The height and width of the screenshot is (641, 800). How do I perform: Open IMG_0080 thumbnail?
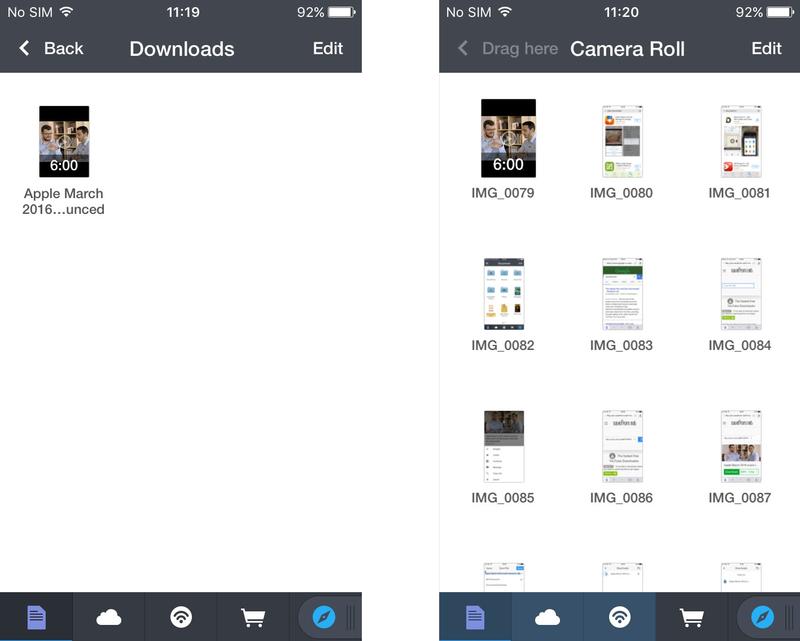tap(622, 141)
